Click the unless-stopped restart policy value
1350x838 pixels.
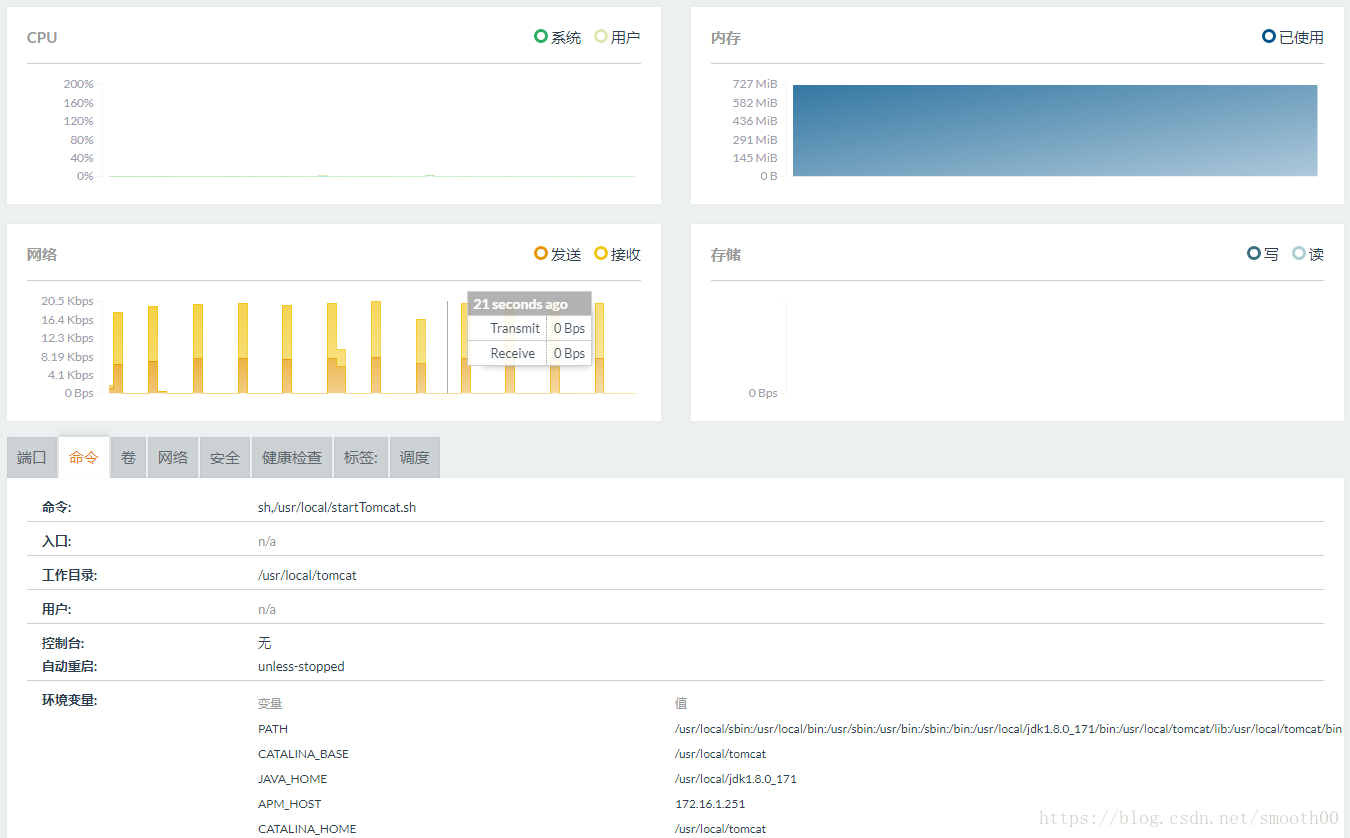pos(301,666)
